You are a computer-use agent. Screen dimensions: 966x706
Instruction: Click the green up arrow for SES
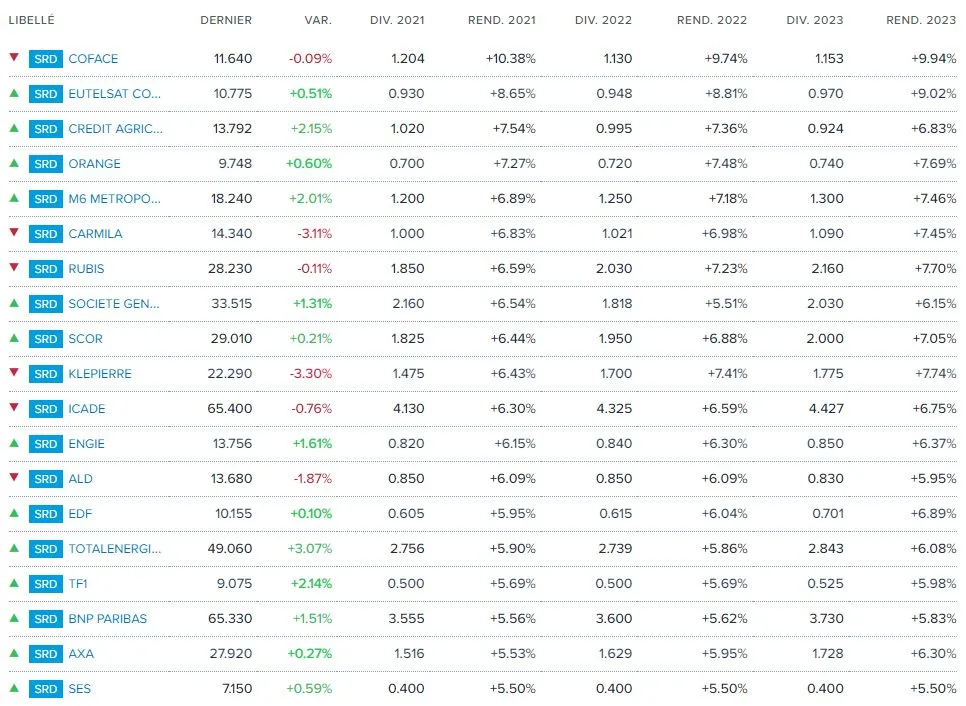(14, 688)
